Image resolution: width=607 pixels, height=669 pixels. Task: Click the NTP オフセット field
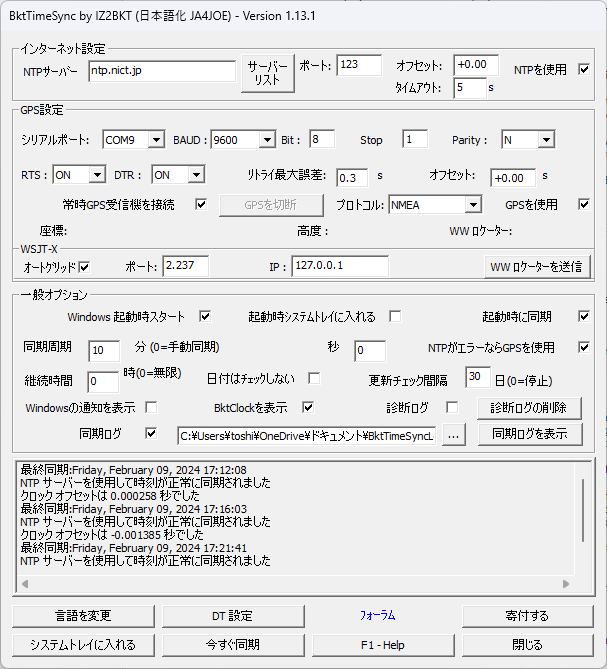click(x=476, y=65)
